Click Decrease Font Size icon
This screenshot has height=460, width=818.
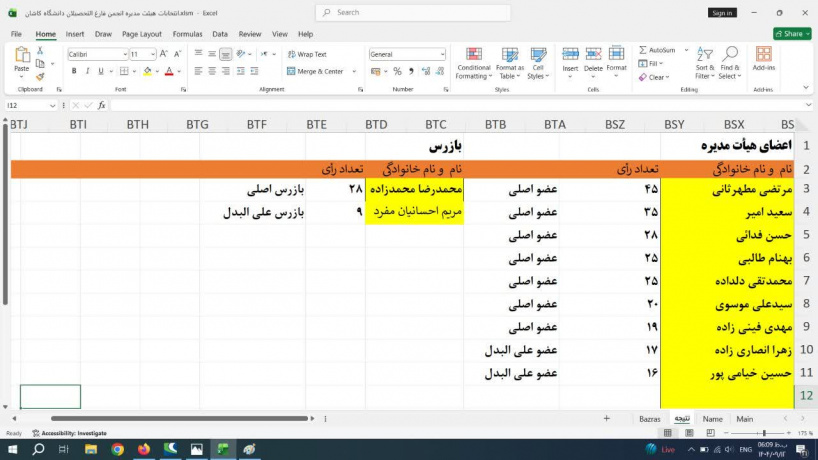177,54
